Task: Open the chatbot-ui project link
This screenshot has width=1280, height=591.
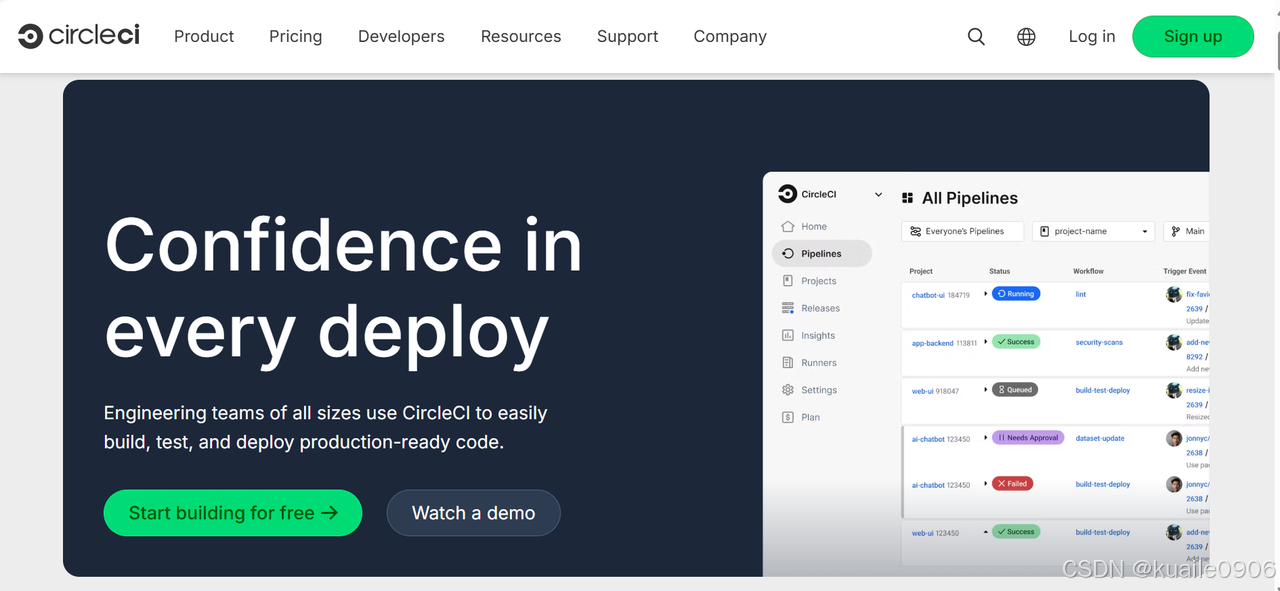Action: 928,295
